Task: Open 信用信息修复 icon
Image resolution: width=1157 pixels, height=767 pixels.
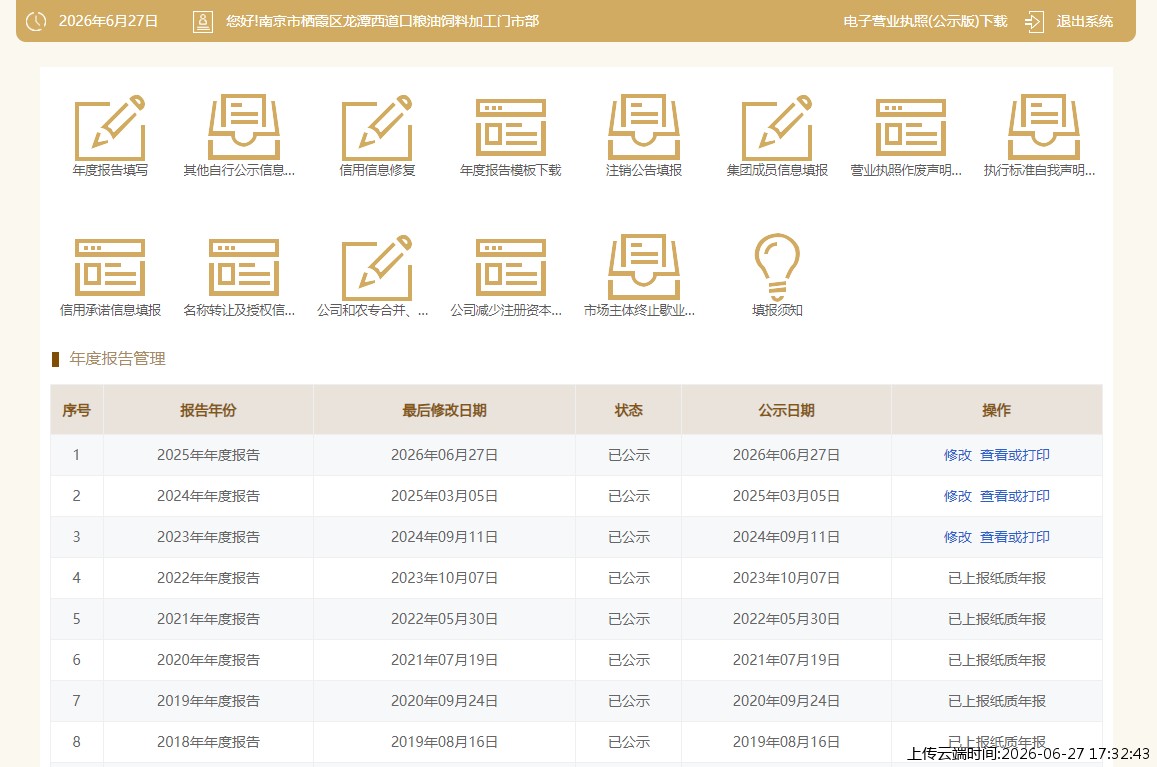Action: pos(377,127)
